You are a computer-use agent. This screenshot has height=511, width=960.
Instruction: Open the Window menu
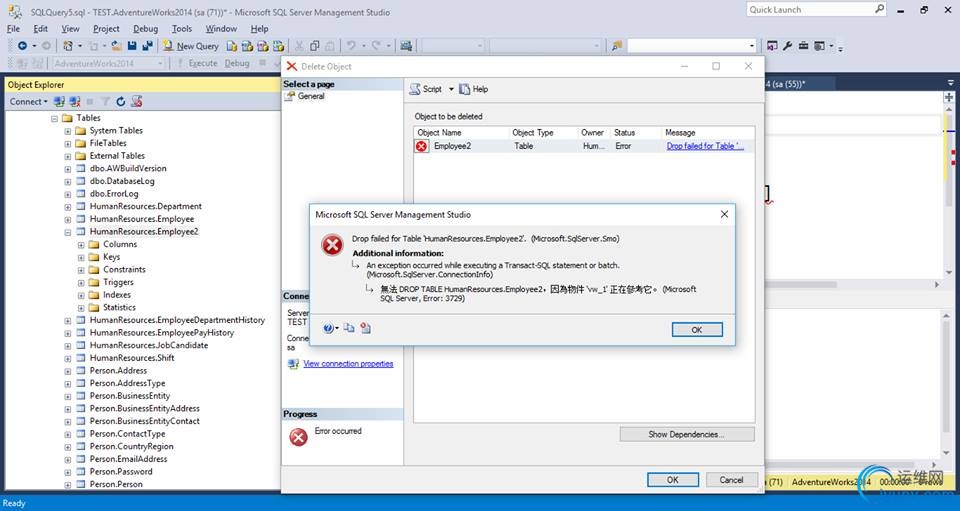coord(221,29)
